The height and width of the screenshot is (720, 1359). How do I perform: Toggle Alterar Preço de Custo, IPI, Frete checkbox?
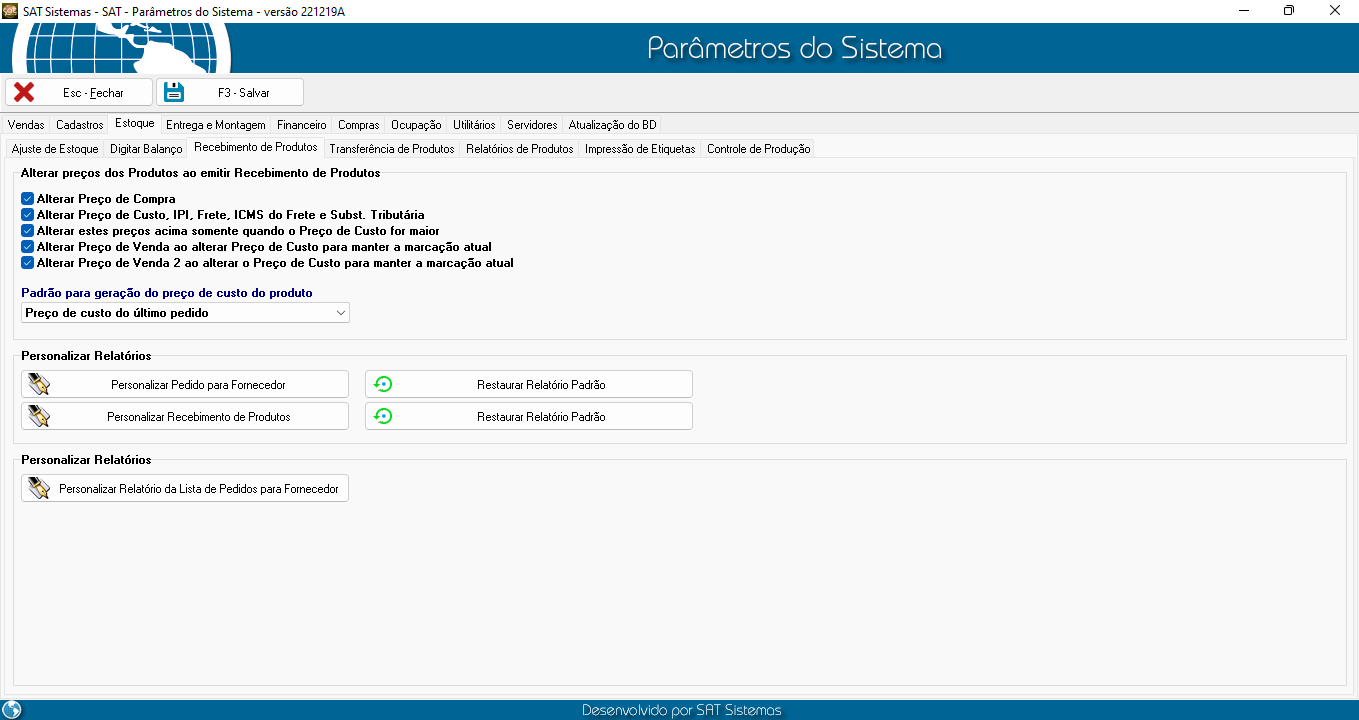coord(28,215)
